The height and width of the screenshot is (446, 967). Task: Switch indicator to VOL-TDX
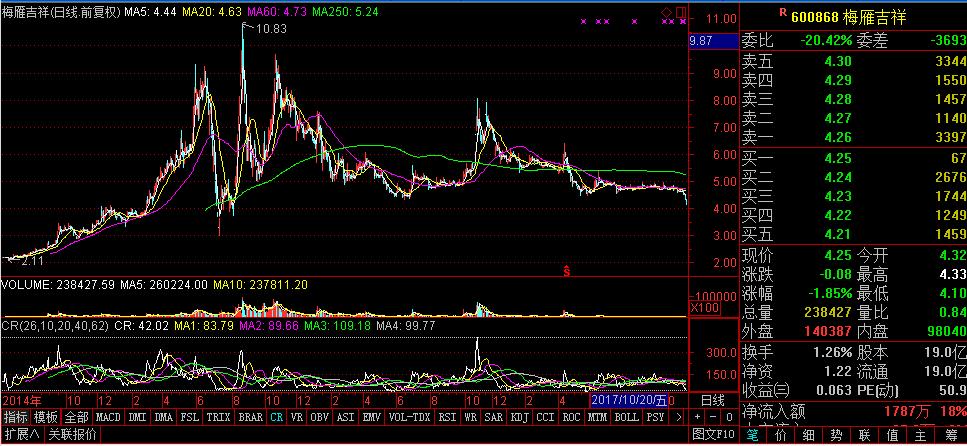(410, 417)
